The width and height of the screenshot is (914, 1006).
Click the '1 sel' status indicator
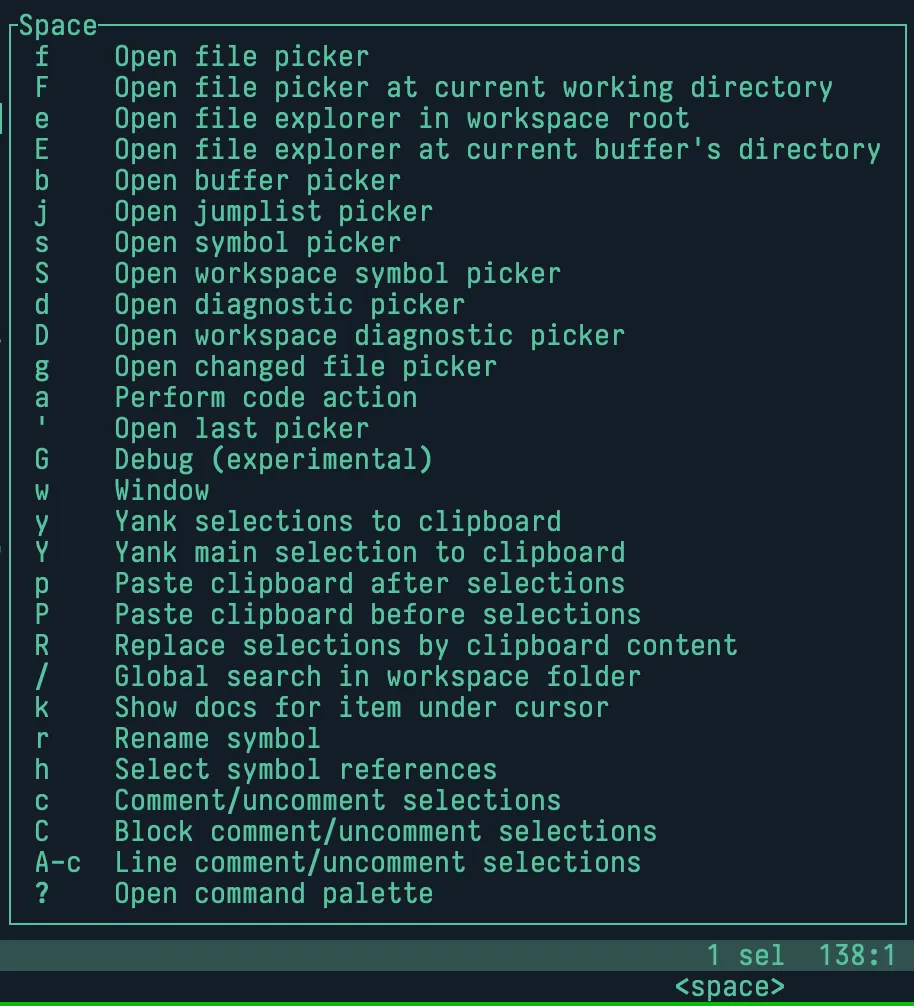[745, 955]
